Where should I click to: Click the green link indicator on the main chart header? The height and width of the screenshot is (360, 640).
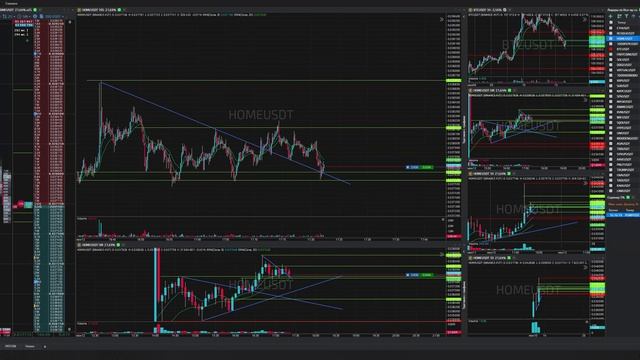point(119,10)
